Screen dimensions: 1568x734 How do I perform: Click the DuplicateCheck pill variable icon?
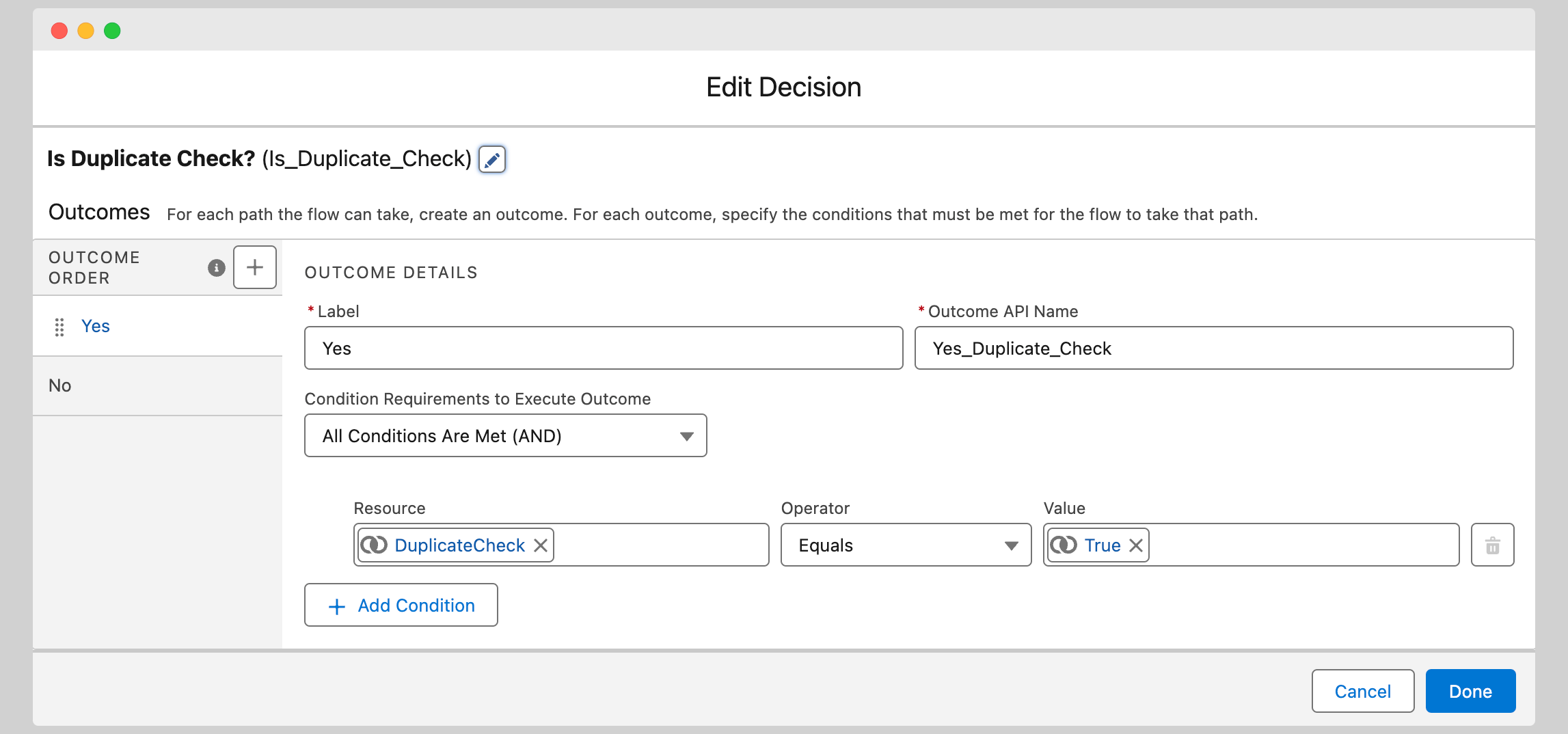pos(374,545)
